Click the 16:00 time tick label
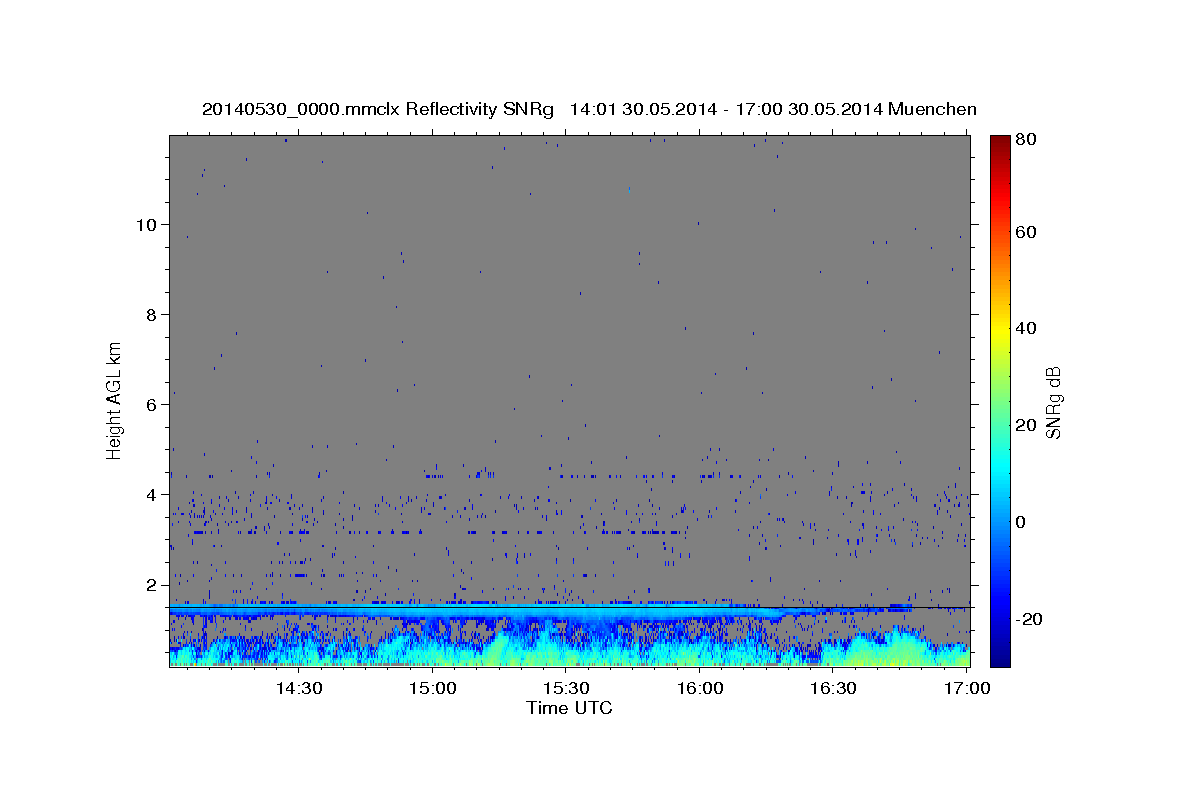1200x800 pixels. point(700,689)
